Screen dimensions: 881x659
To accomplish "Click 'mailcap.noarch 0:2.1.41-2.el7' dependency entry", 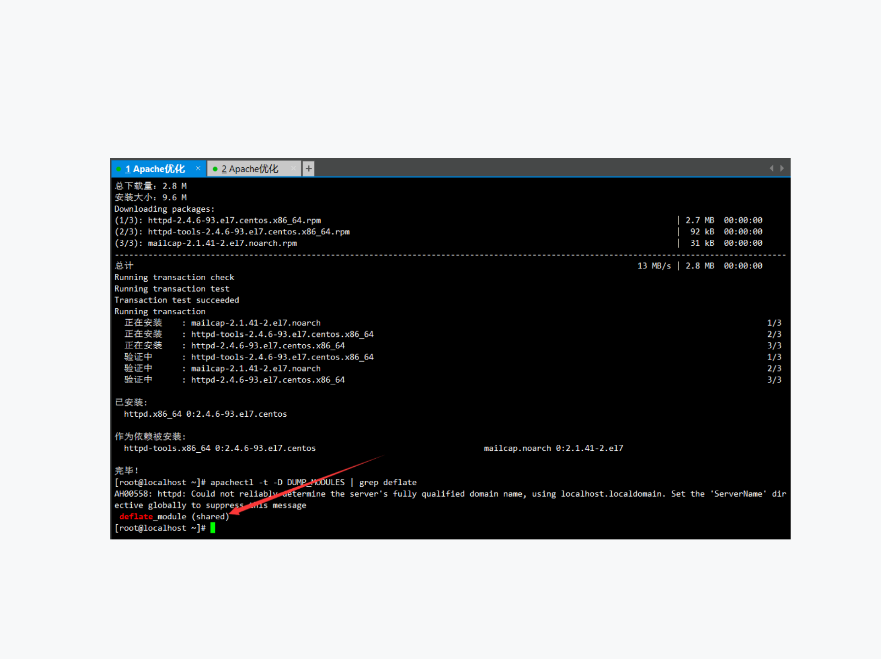I will pos(553,448).
